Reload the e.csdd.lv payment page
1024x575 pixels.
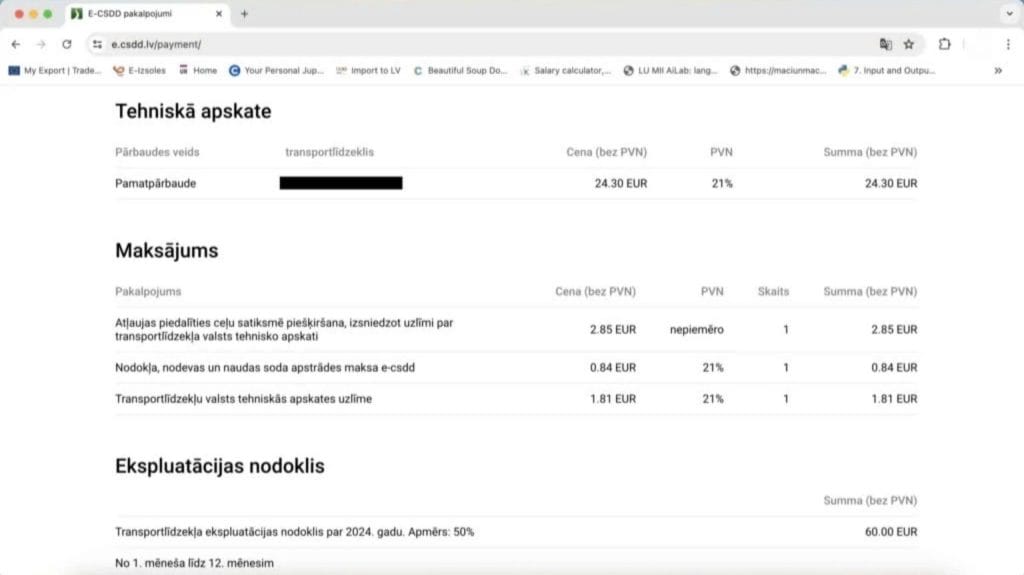click(67, 44)
